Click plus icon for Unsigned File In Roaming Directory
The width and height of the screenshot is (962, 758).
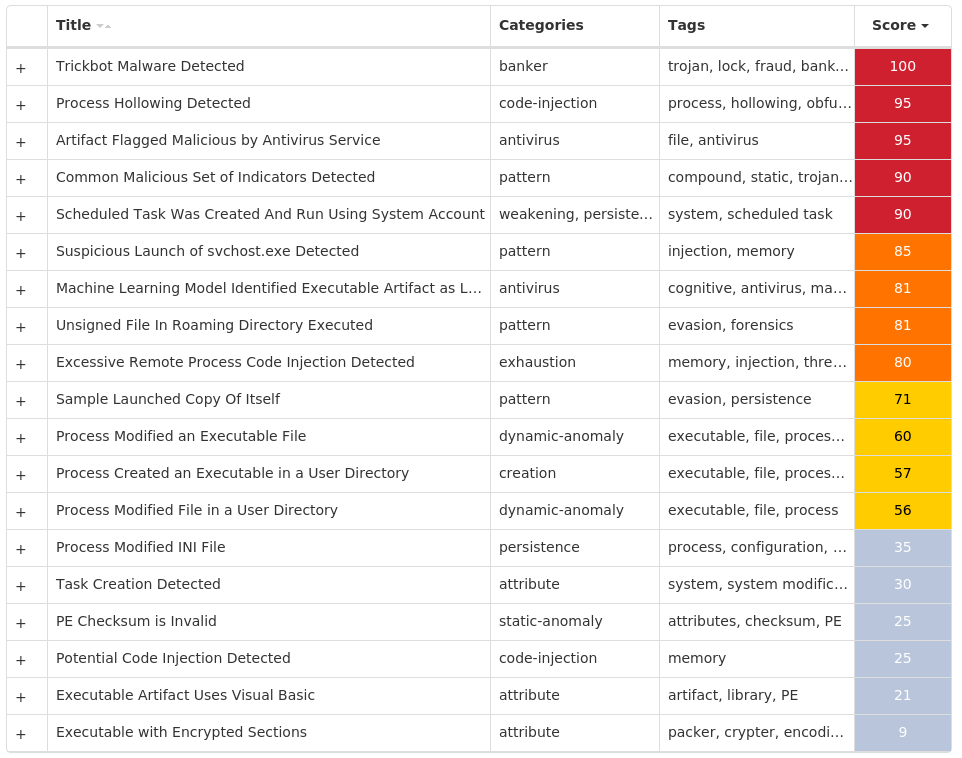[x=21, y=327]
